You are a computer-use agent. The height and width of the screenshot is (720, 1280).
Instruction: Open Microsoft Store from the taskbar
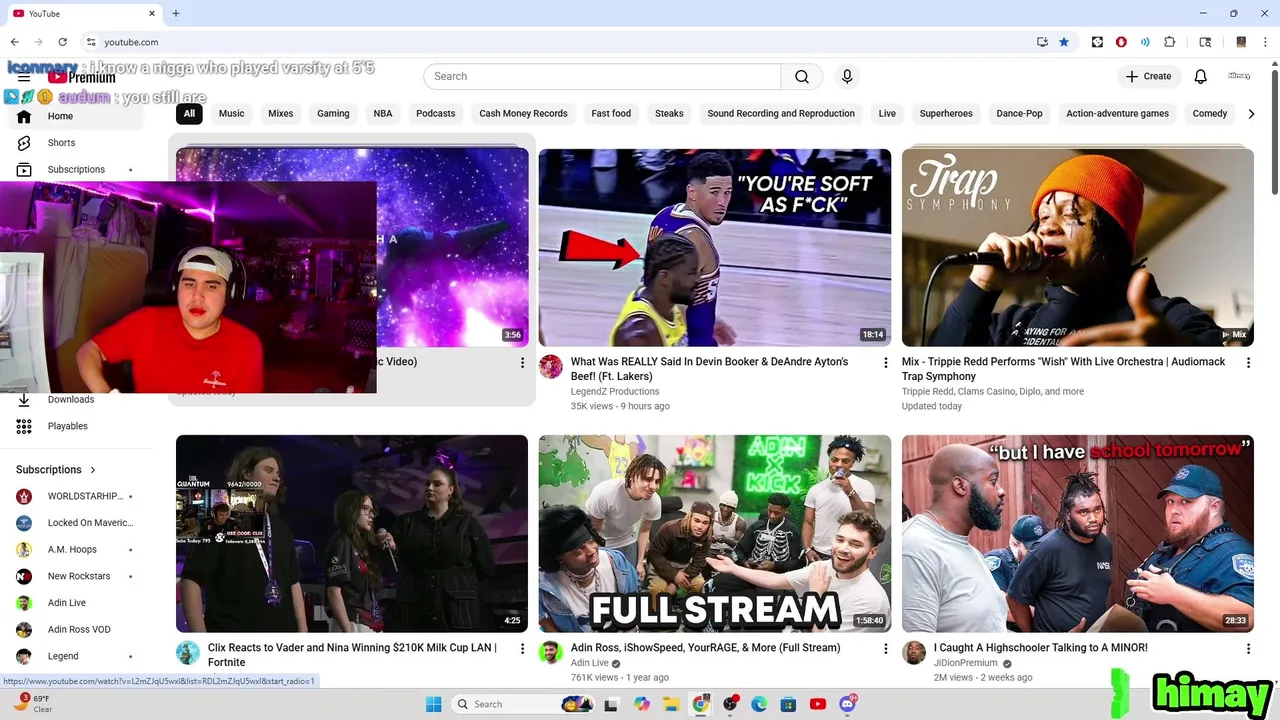[x=788, y=704]
